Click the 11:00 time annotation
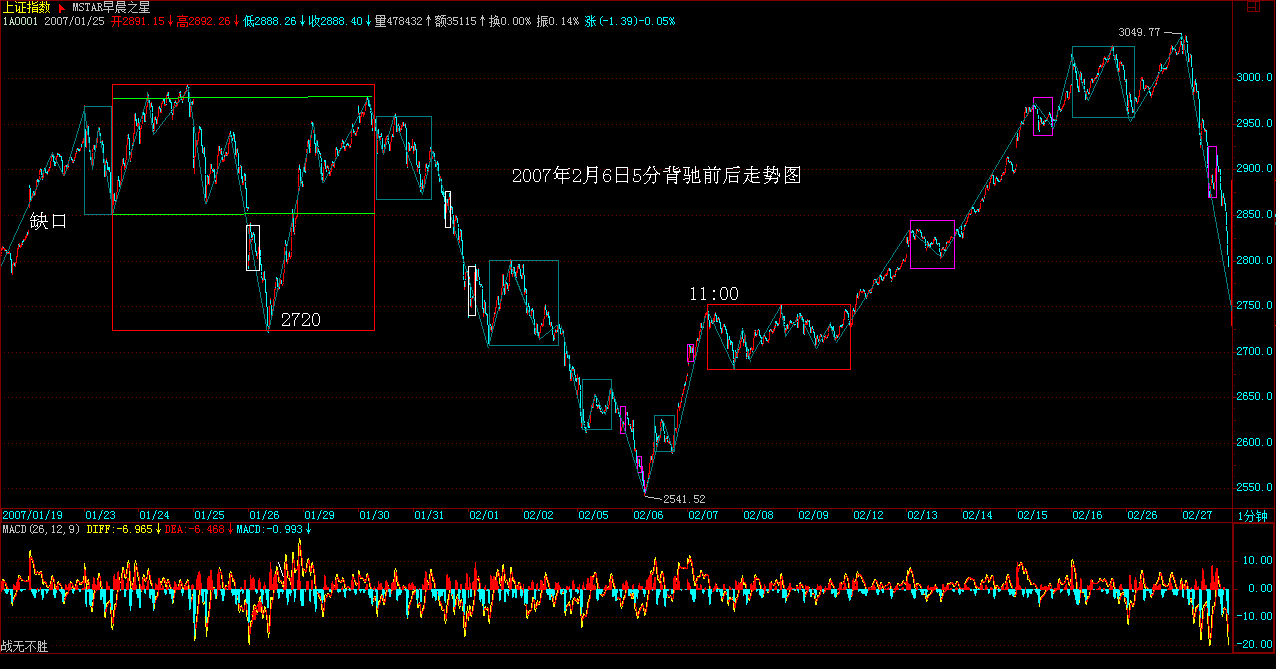The width and height of the screenshot is (1276, 669). coord(714,293)
